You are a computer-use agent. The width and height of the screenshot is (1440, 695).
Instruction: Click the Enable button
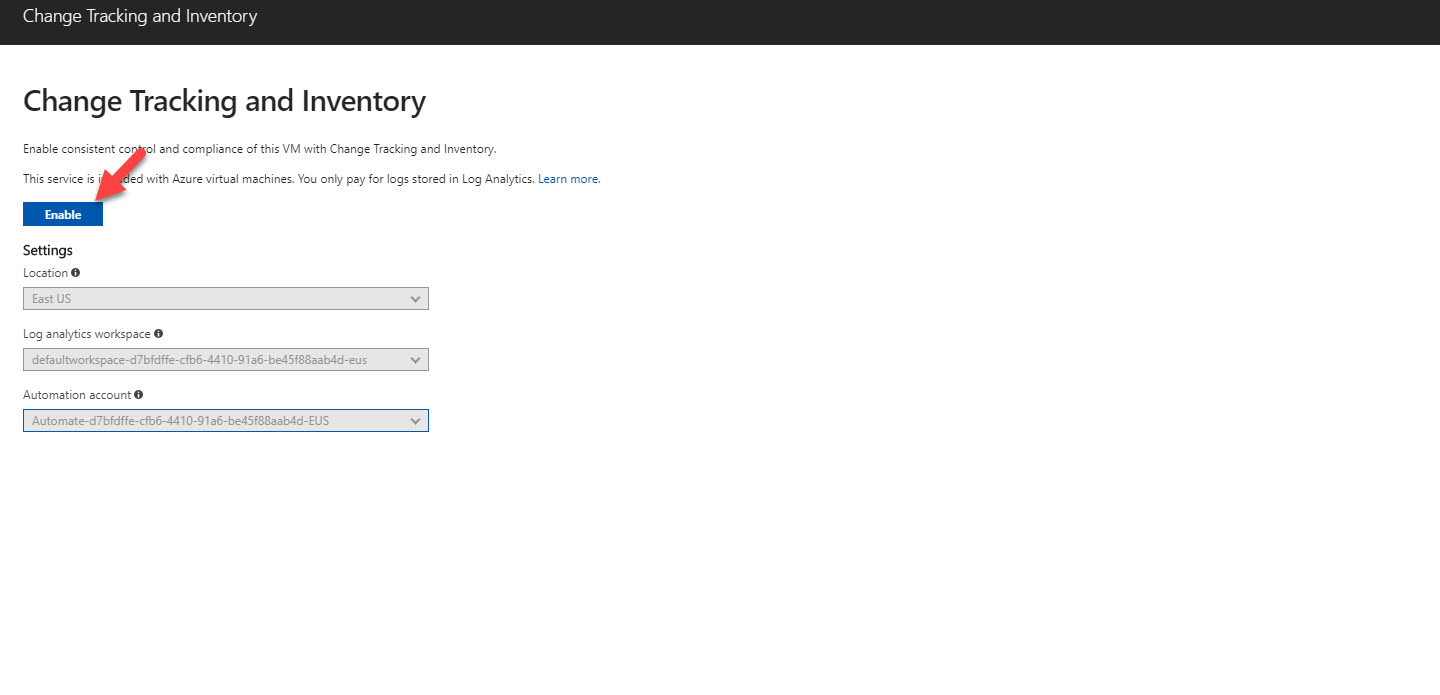point(63,214)
